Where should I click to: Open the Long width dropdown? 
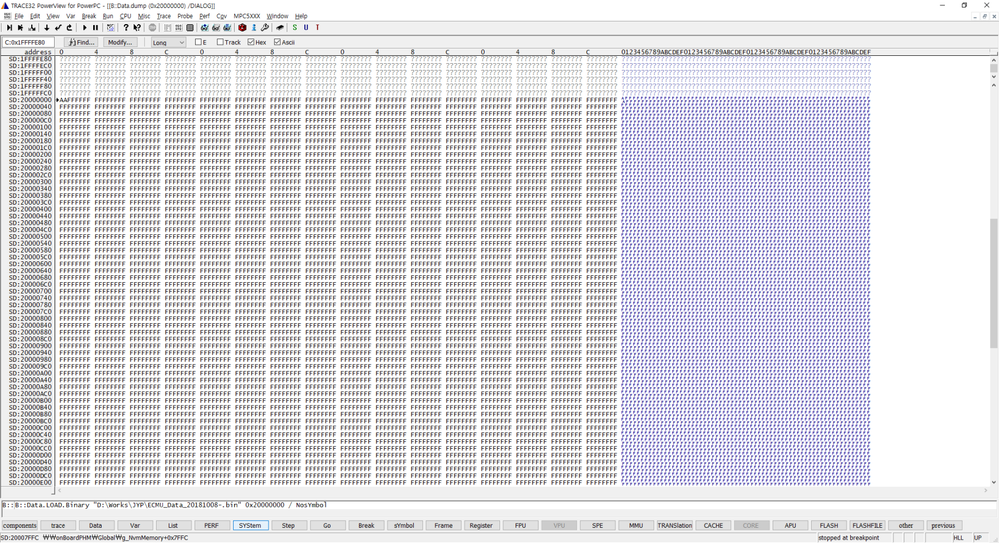[x=168, y=43]
